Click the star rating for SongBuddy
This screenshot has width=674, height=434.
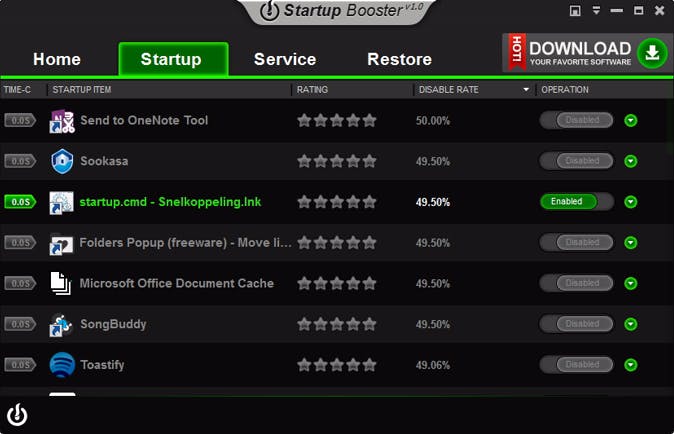337,324
